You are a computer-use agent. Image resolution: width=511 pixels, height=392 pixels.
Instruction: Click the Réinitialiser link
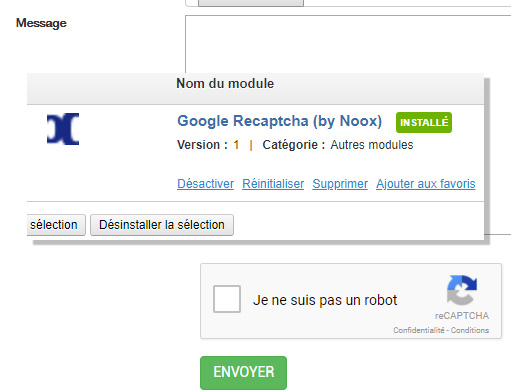(273, 184)
